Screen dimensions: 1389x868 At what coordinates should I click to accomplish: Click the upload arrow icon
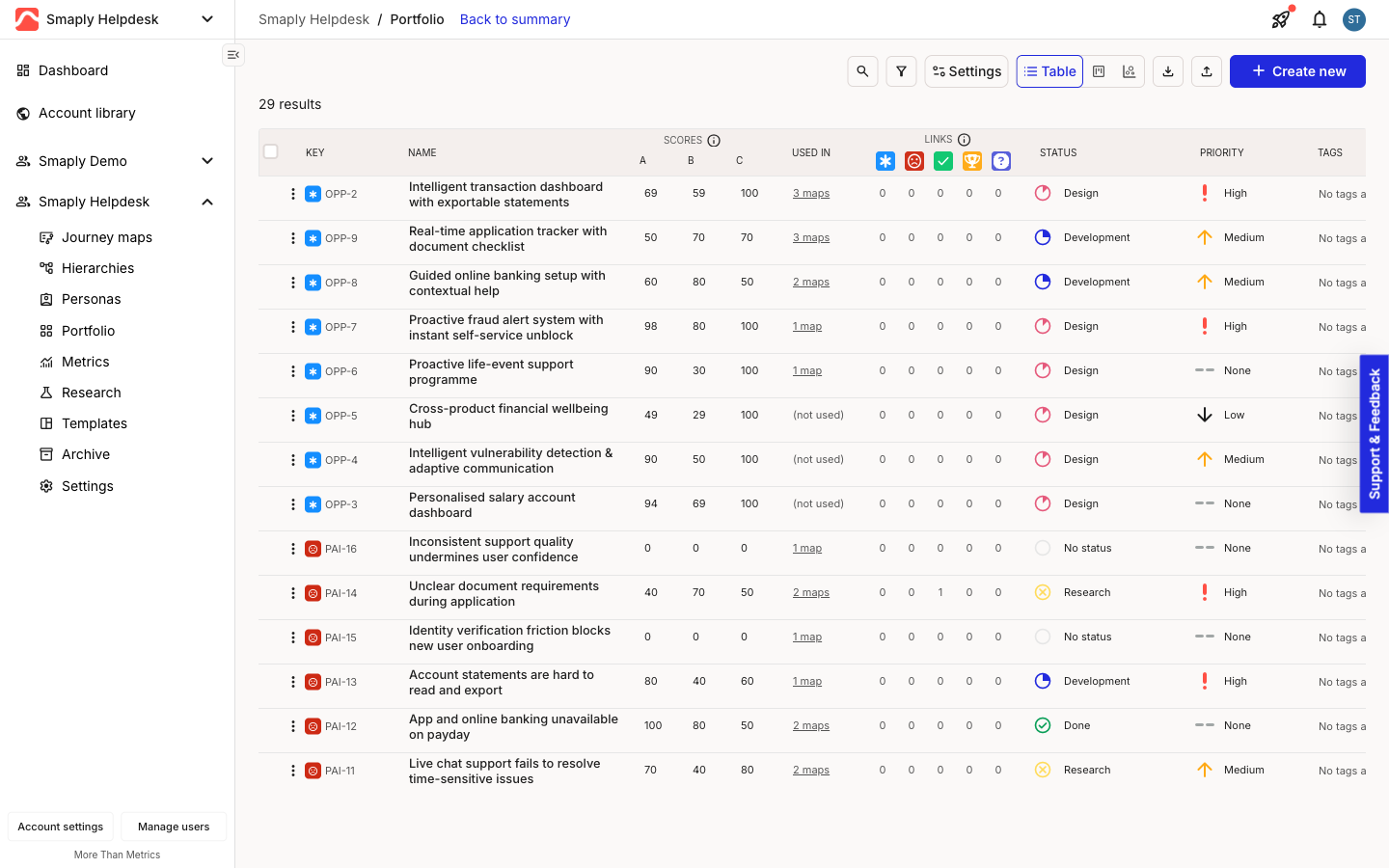(1207, 71)
